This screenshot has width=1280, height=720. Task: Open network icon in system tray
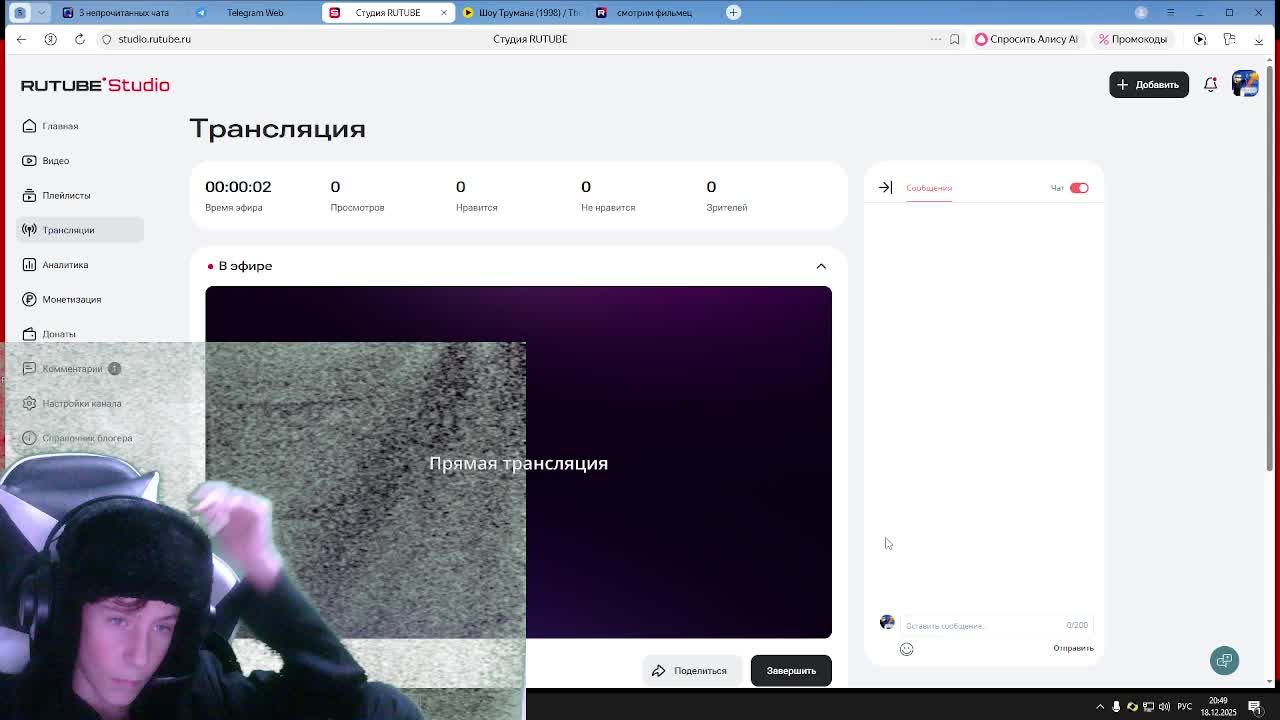pyautogui.click(x=1148, y=707)
